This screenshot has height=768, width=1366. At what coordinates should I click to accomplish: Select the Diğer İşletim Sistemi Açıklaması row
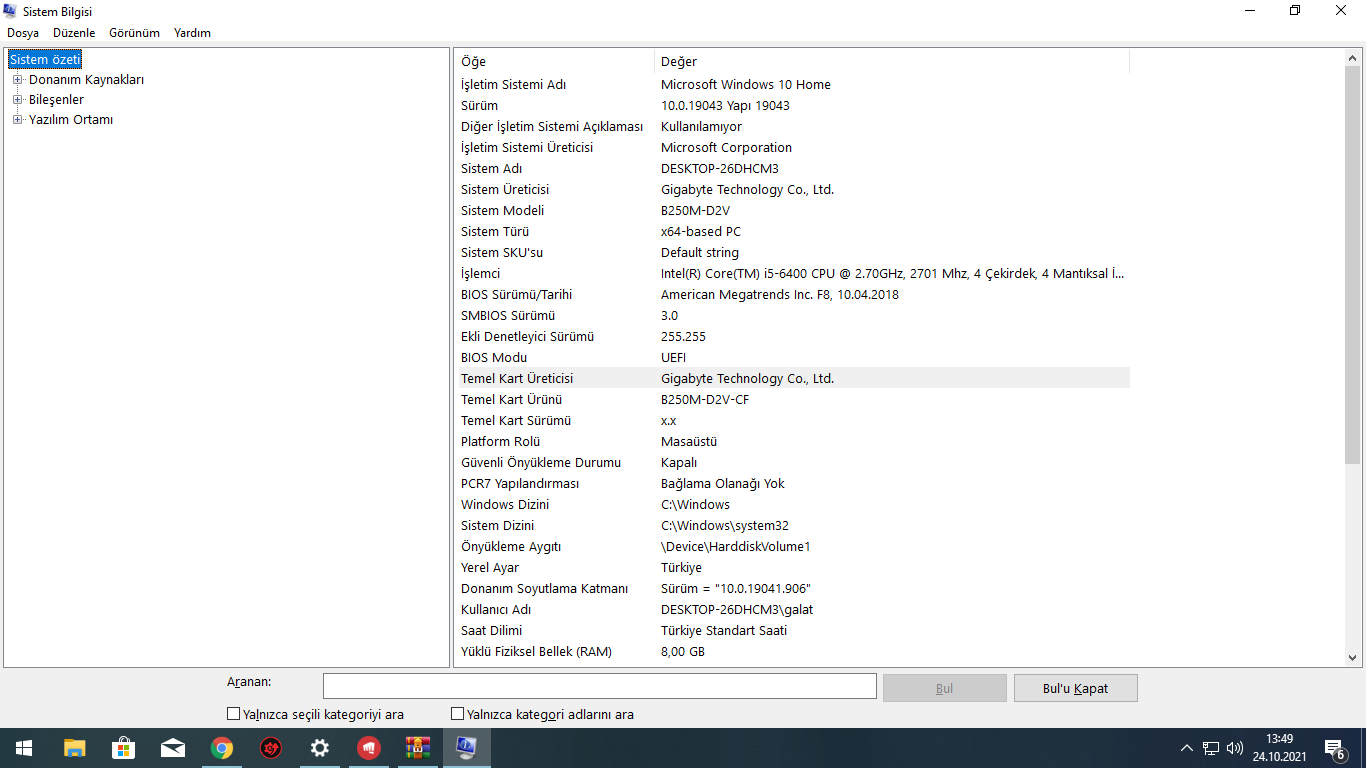794,127
